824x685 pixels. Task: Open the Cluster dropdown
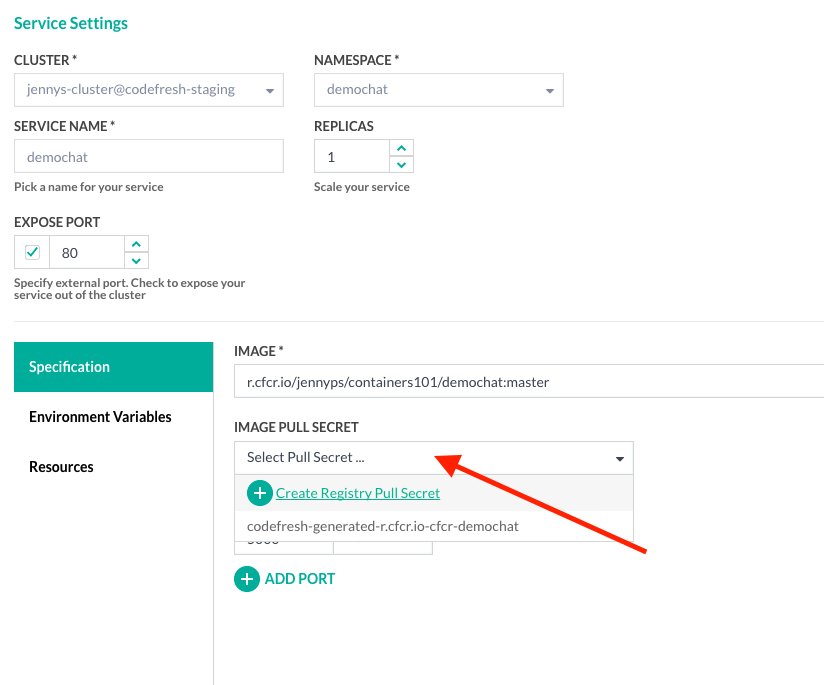pyautogui.click(x=149, y=90)
